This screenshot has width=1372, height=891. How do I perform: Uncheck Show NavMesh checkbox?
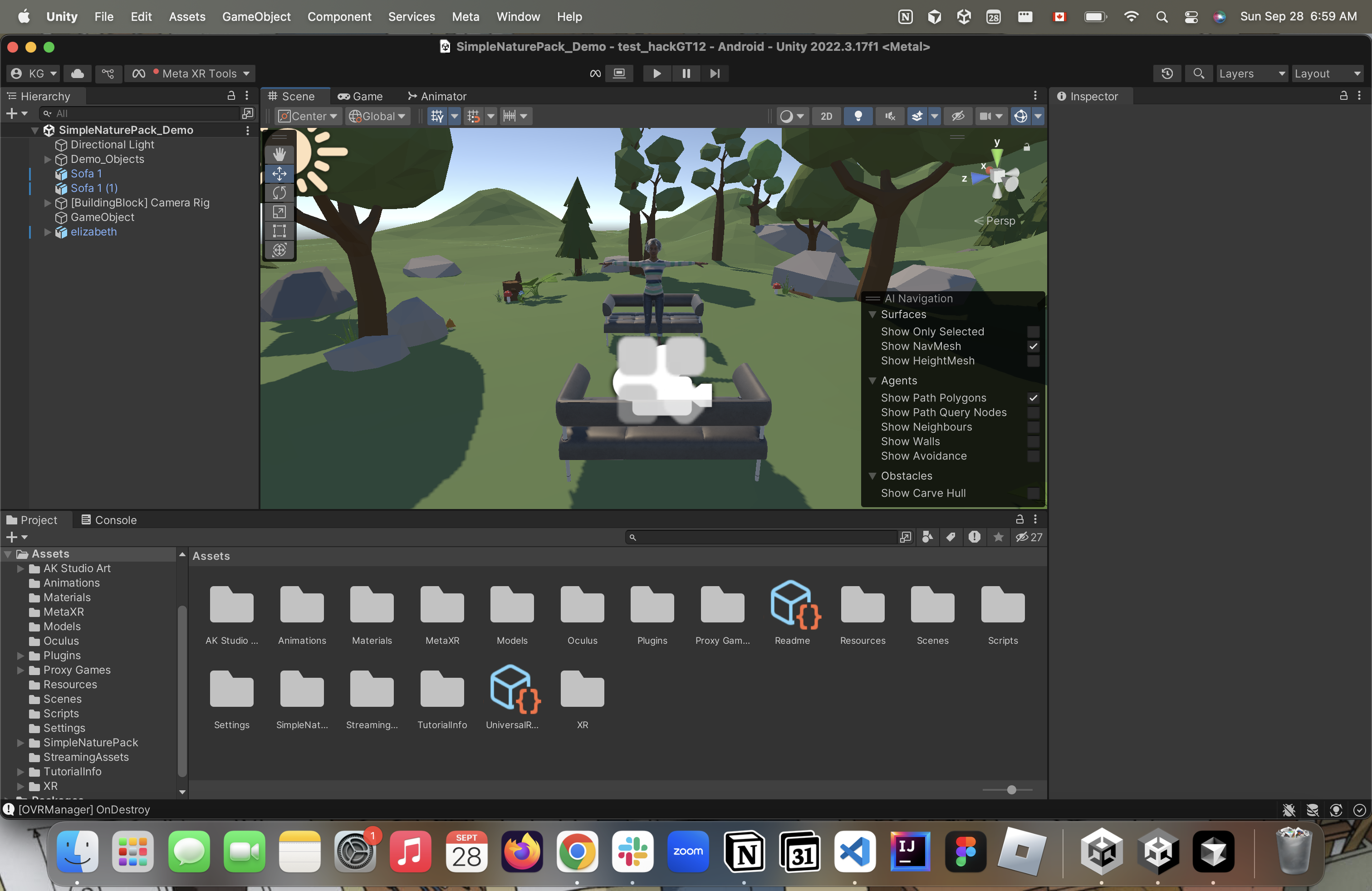pos(1033,346)
